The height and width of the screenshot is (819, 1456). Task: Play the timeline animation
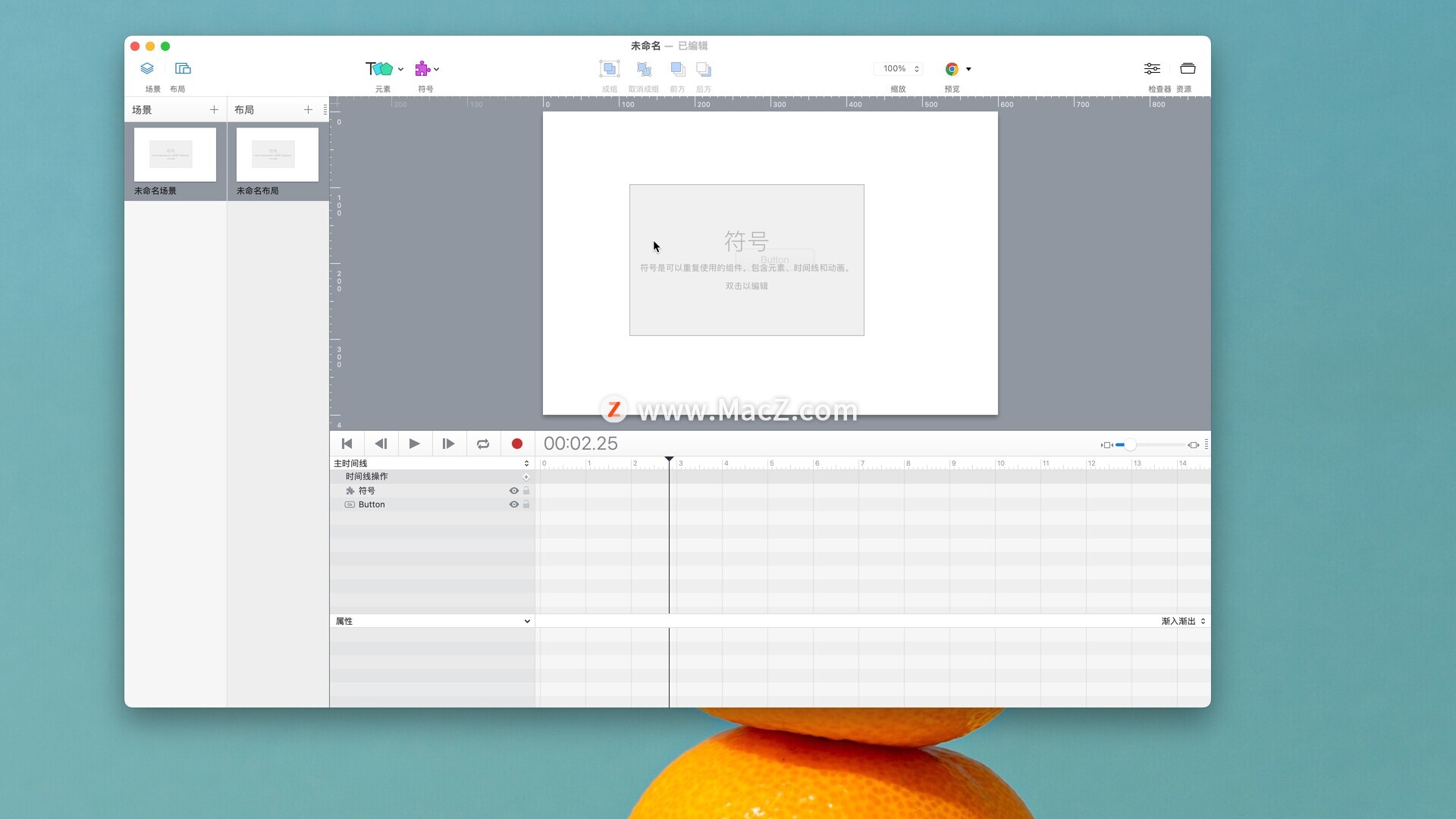pyautogui.click(x=414, y=444)
